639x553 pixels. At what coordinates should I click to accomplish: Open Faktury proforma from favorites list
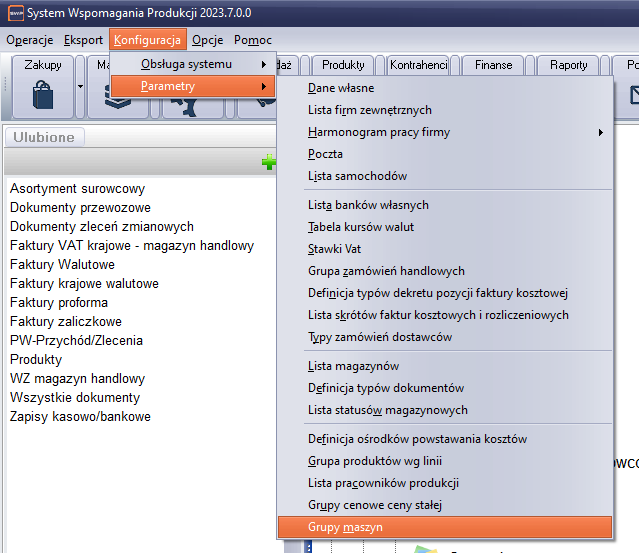[x=59, y=302]
